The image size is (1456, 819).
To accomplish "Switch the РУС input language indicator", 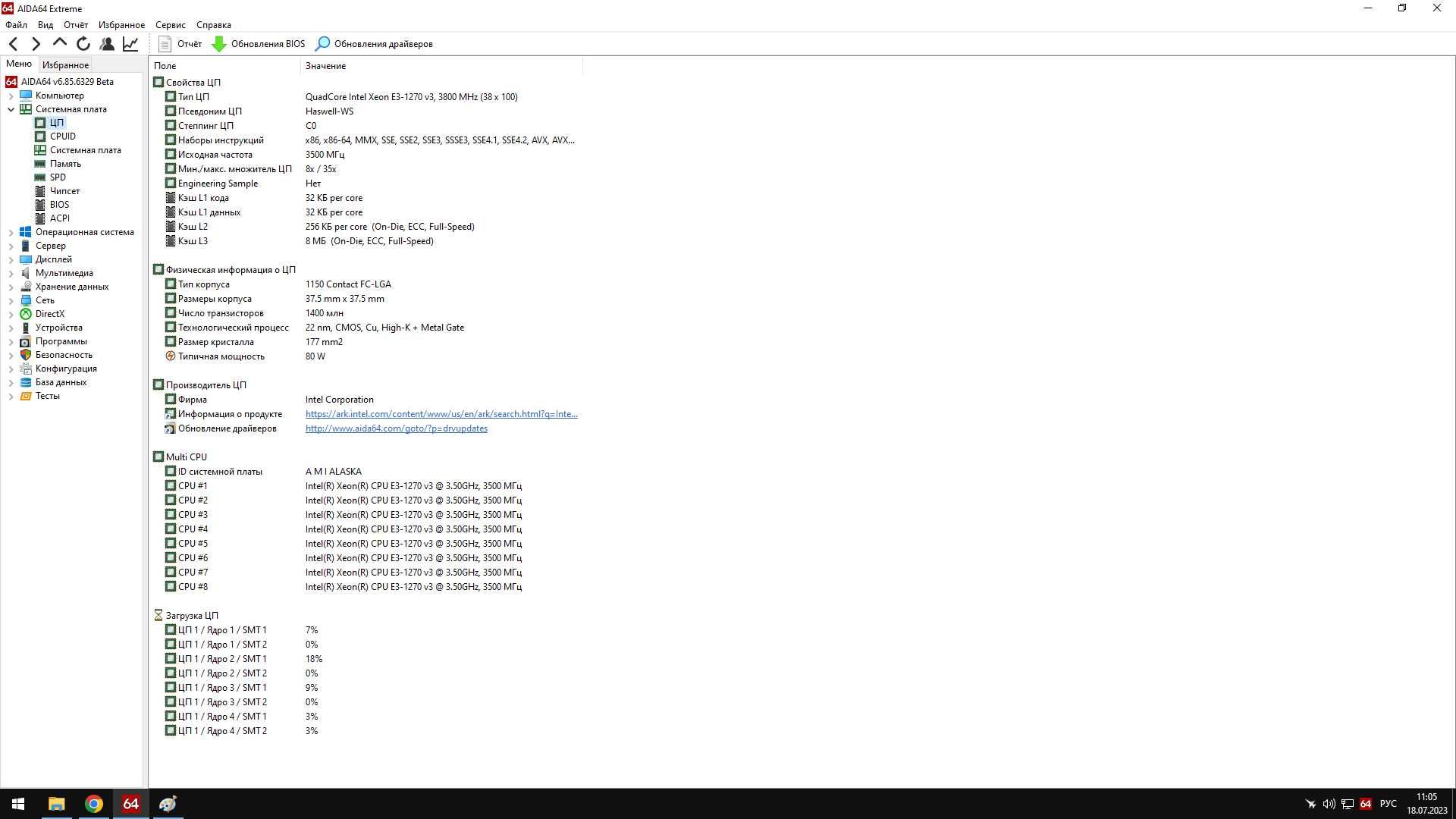I will coord(1389,804).
